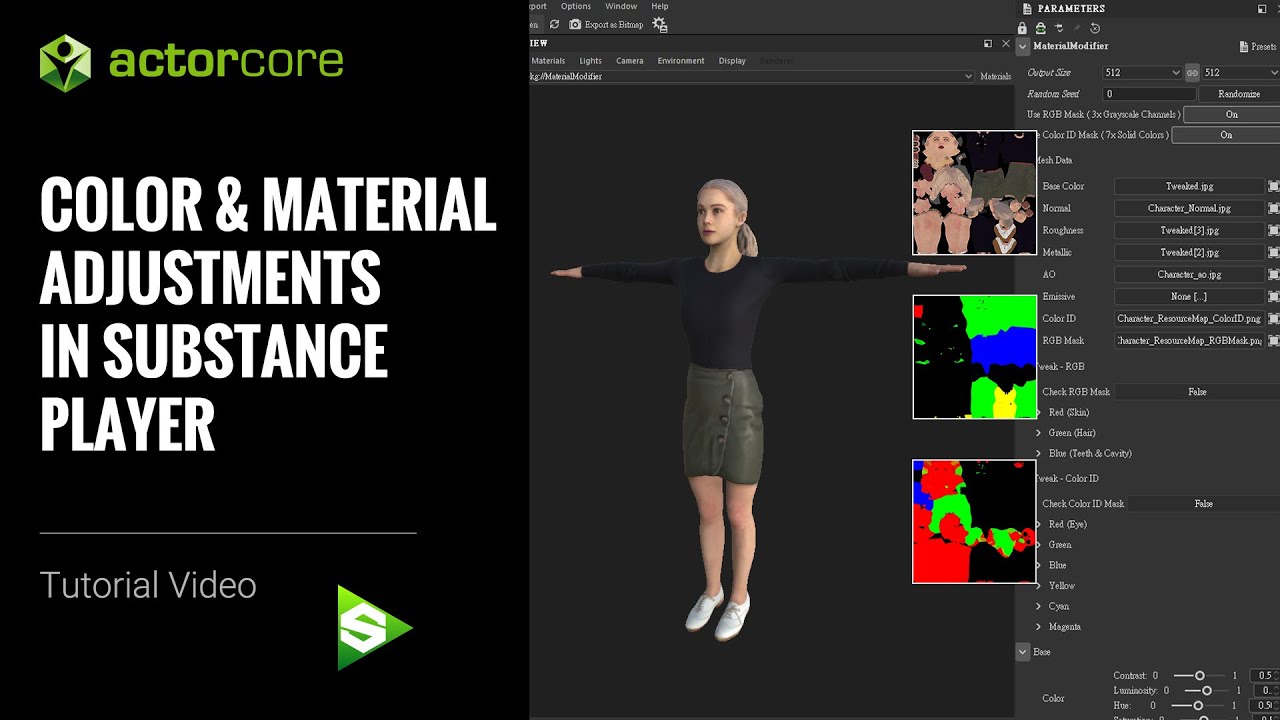Viewport: 1280px width, 720px height.
Task: Toggle Check RGB Mask False value
Action: click(1197, 392)
